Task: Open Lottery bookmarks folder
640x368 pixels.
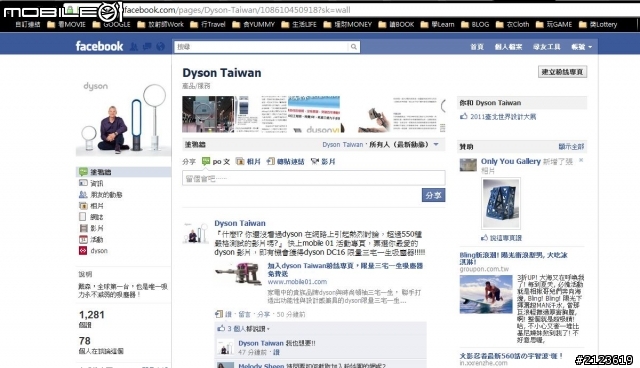Action: coord(598,24)
